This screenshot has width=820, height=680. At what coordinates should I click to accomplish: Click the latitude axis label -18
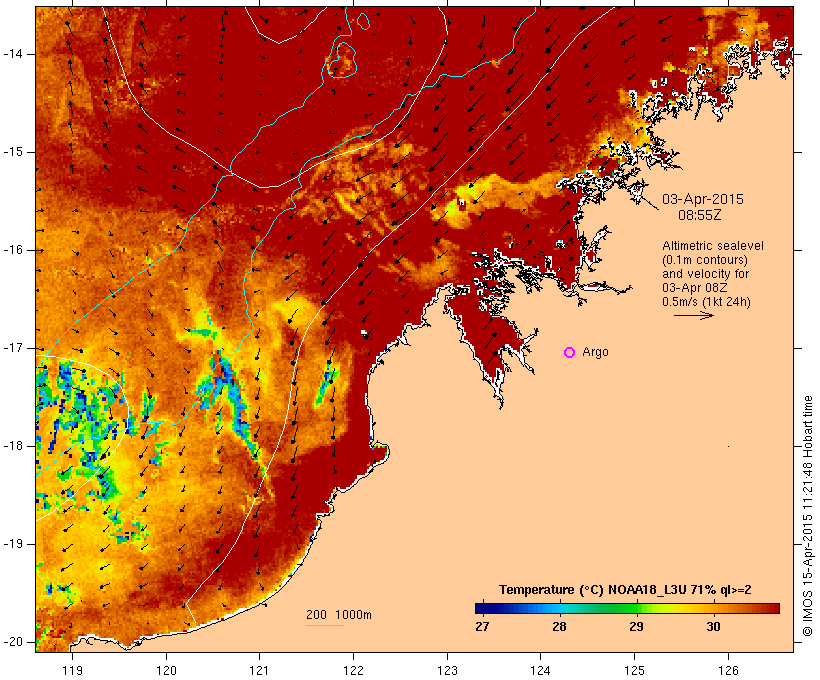click(x=13, y=446)
